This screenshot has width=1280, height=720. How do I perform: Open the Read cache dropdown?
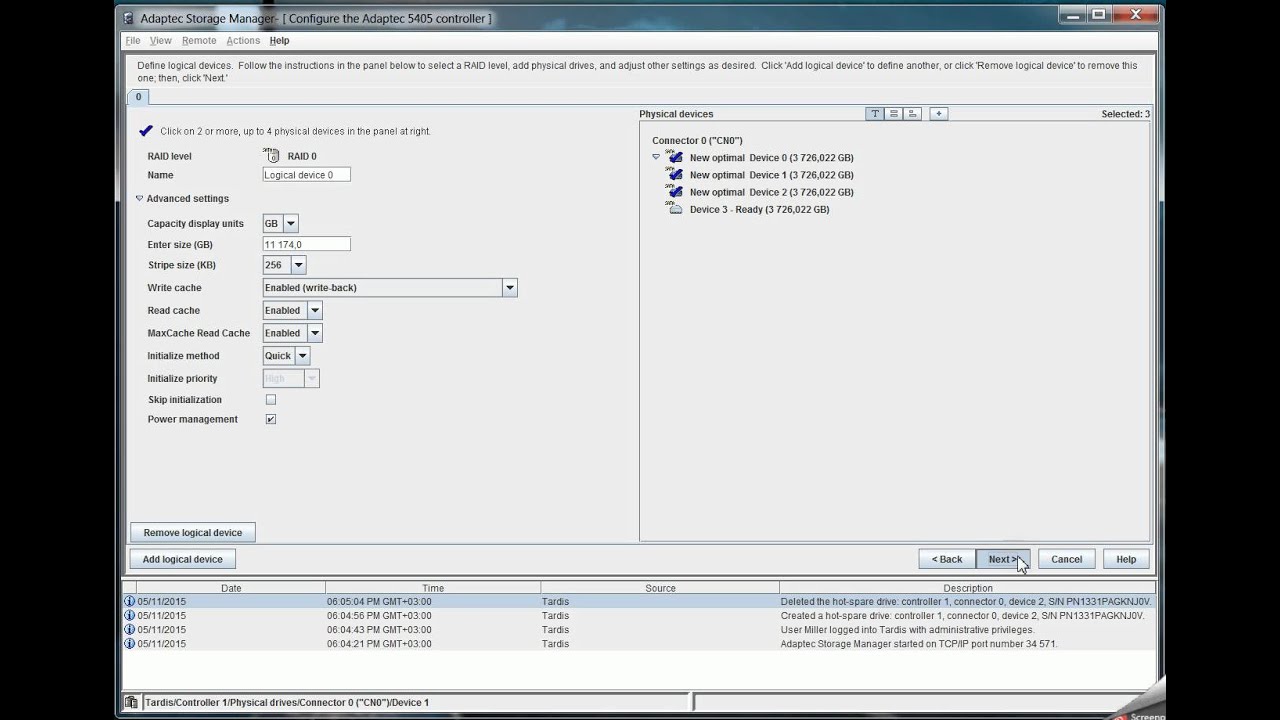[x=314, y=310]
